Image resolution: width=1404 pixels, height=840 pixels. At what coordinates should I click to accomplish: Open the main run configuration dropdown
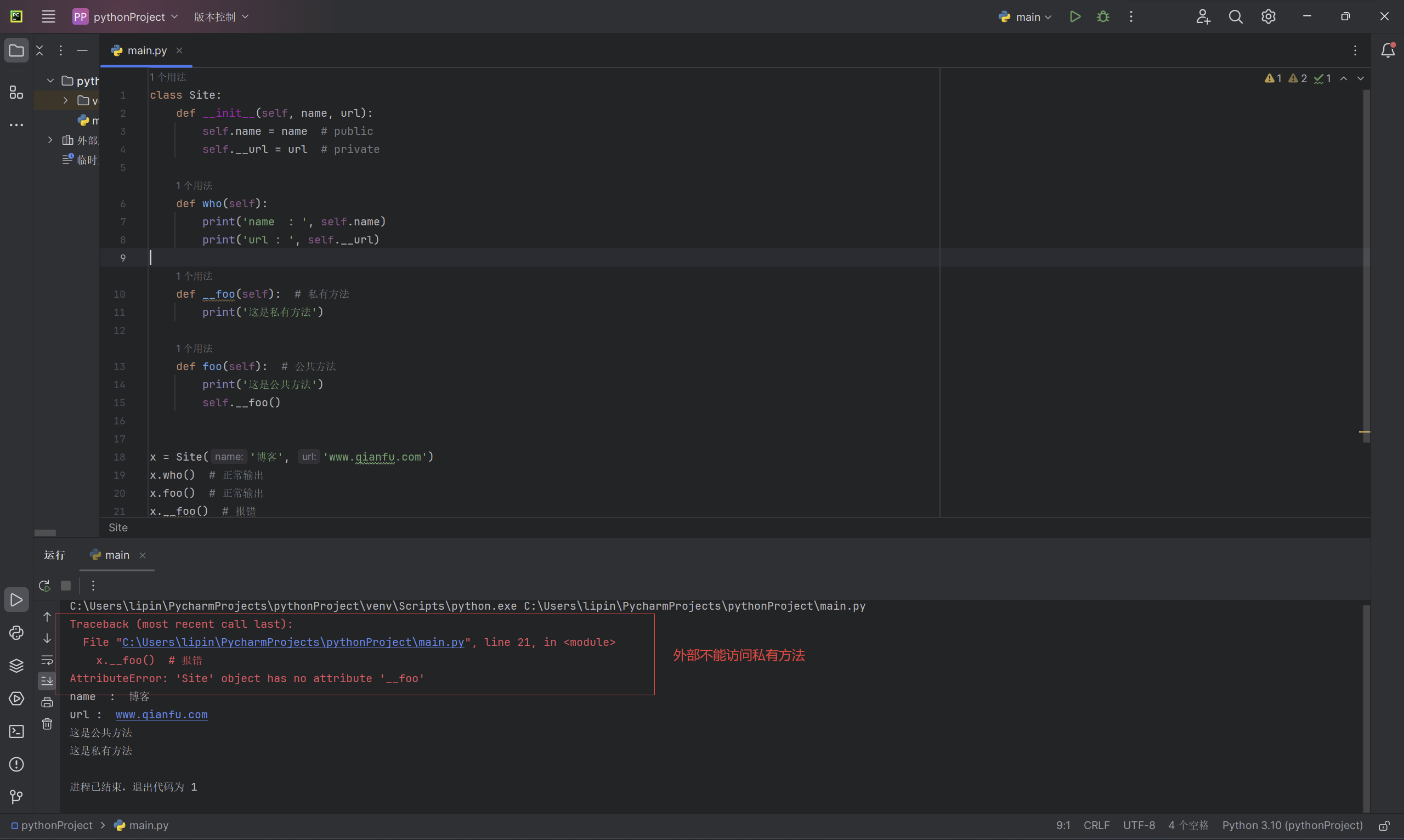(1026, 17)
